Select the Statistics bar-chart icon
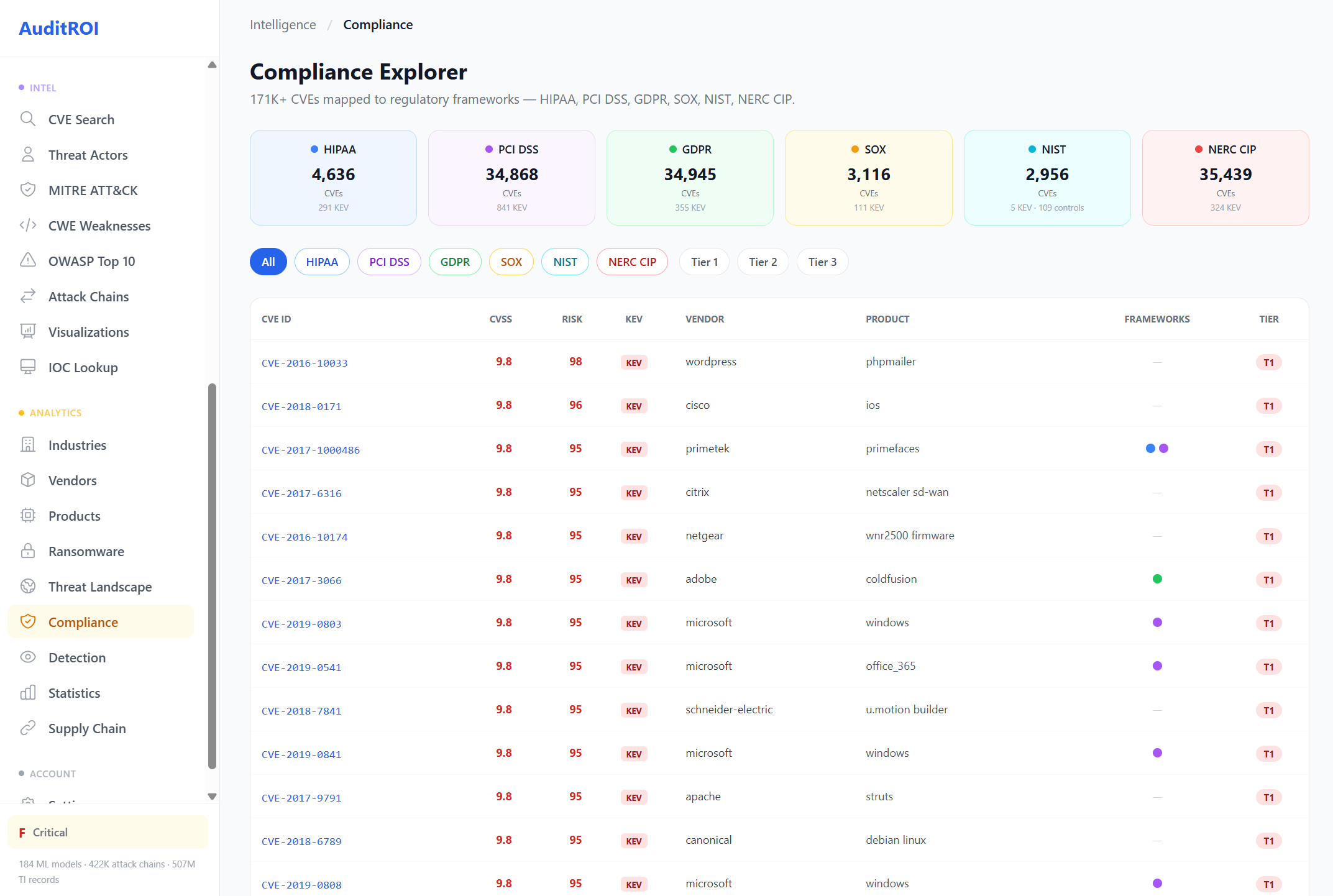 [x=28, y=692]
